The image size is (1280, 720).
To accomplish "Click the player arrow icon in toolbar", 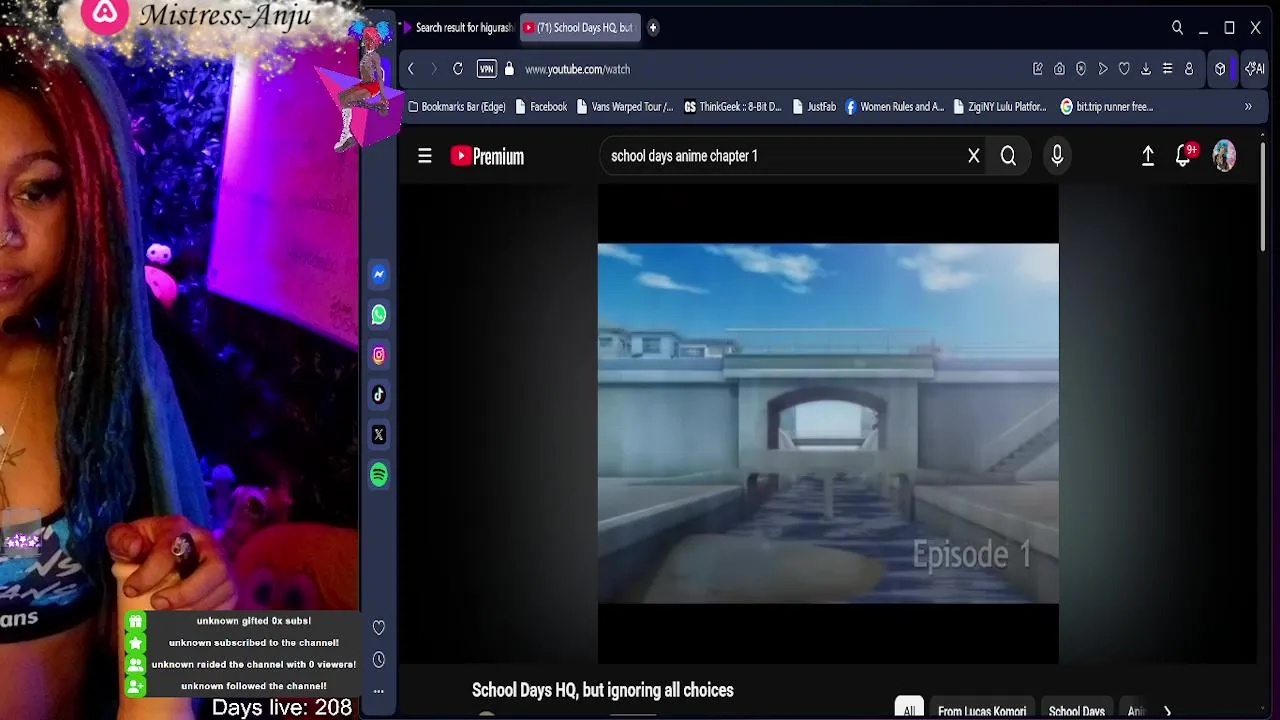I will pyautogui.click(x=1103, y=69).
